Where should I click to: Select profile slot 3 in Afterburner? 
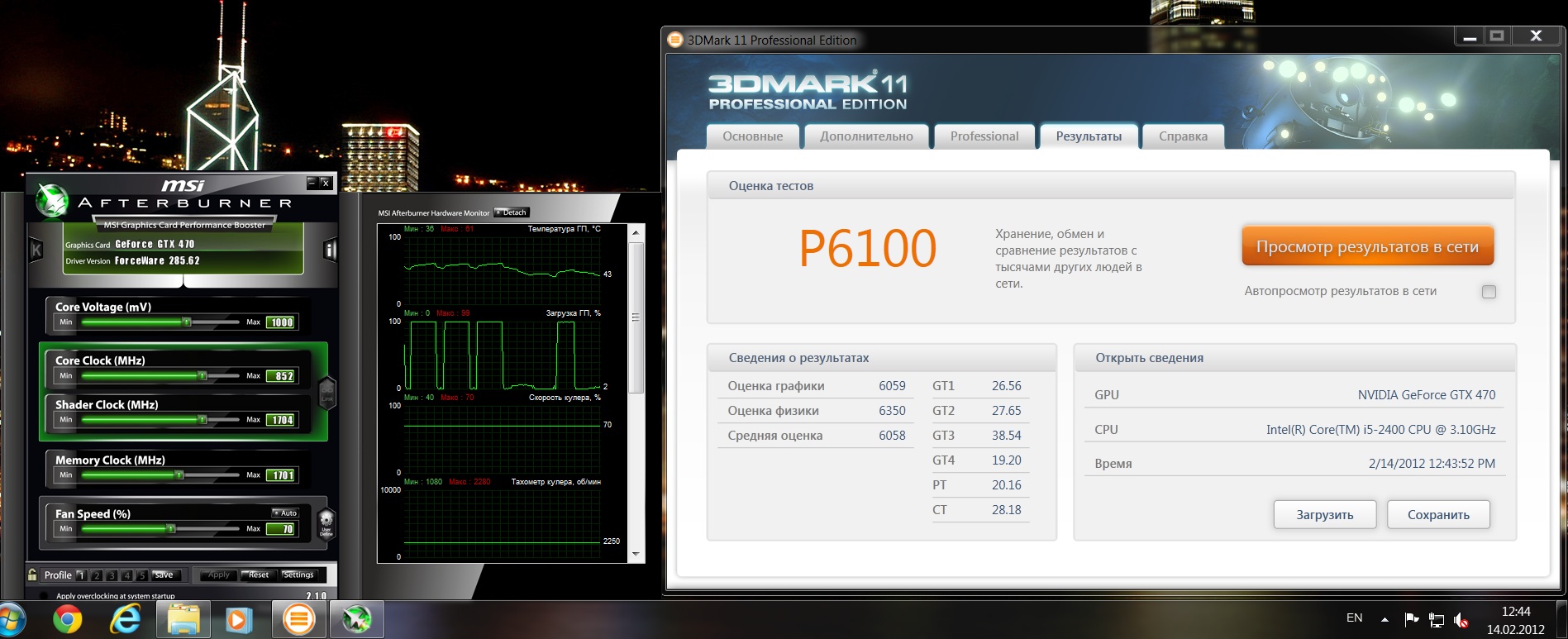pyautogui.click(x=112, y=575)
